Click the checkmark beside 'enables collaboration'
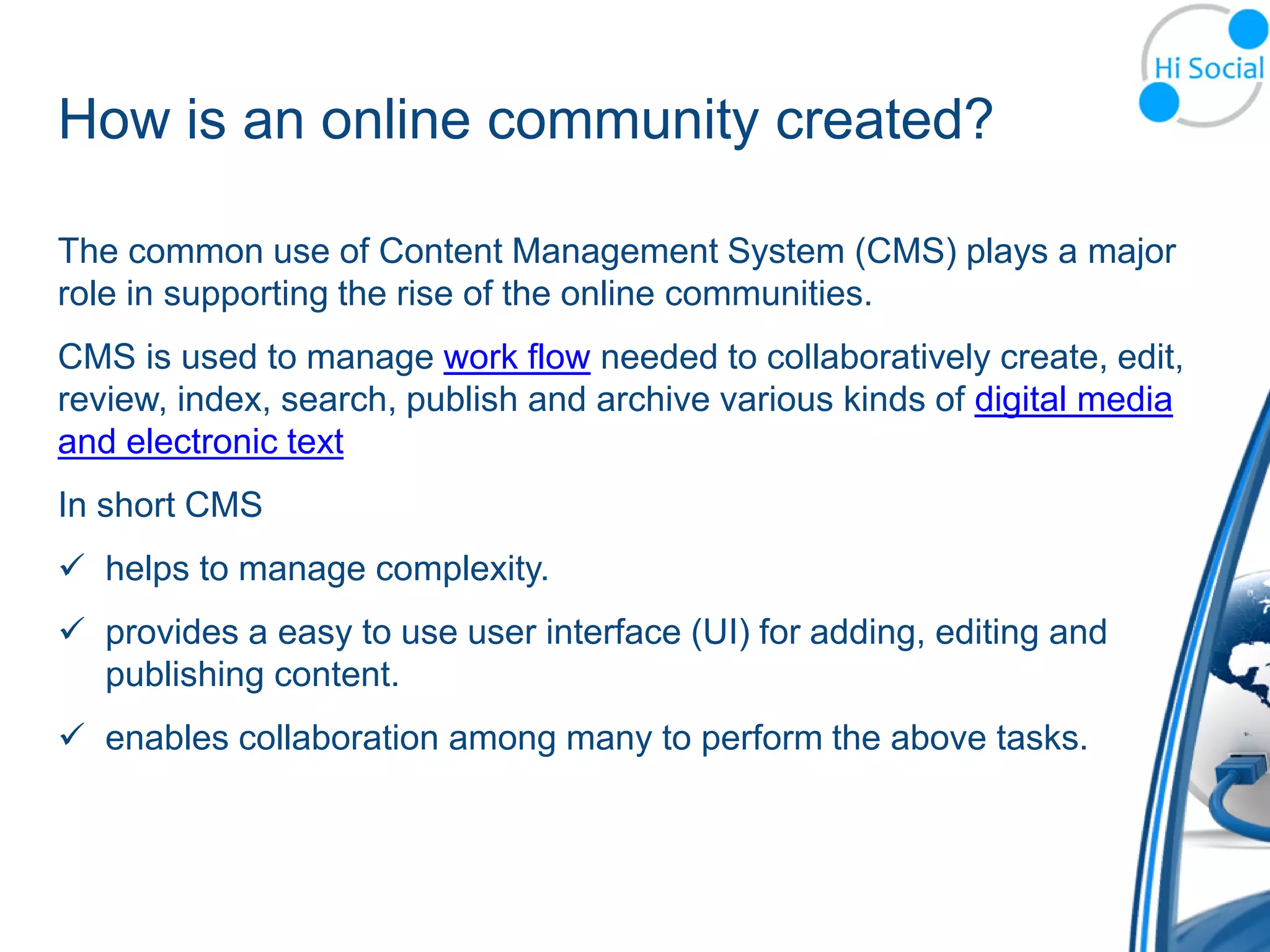This screenshot has width=1270, height=952. (x=71, y=735)
